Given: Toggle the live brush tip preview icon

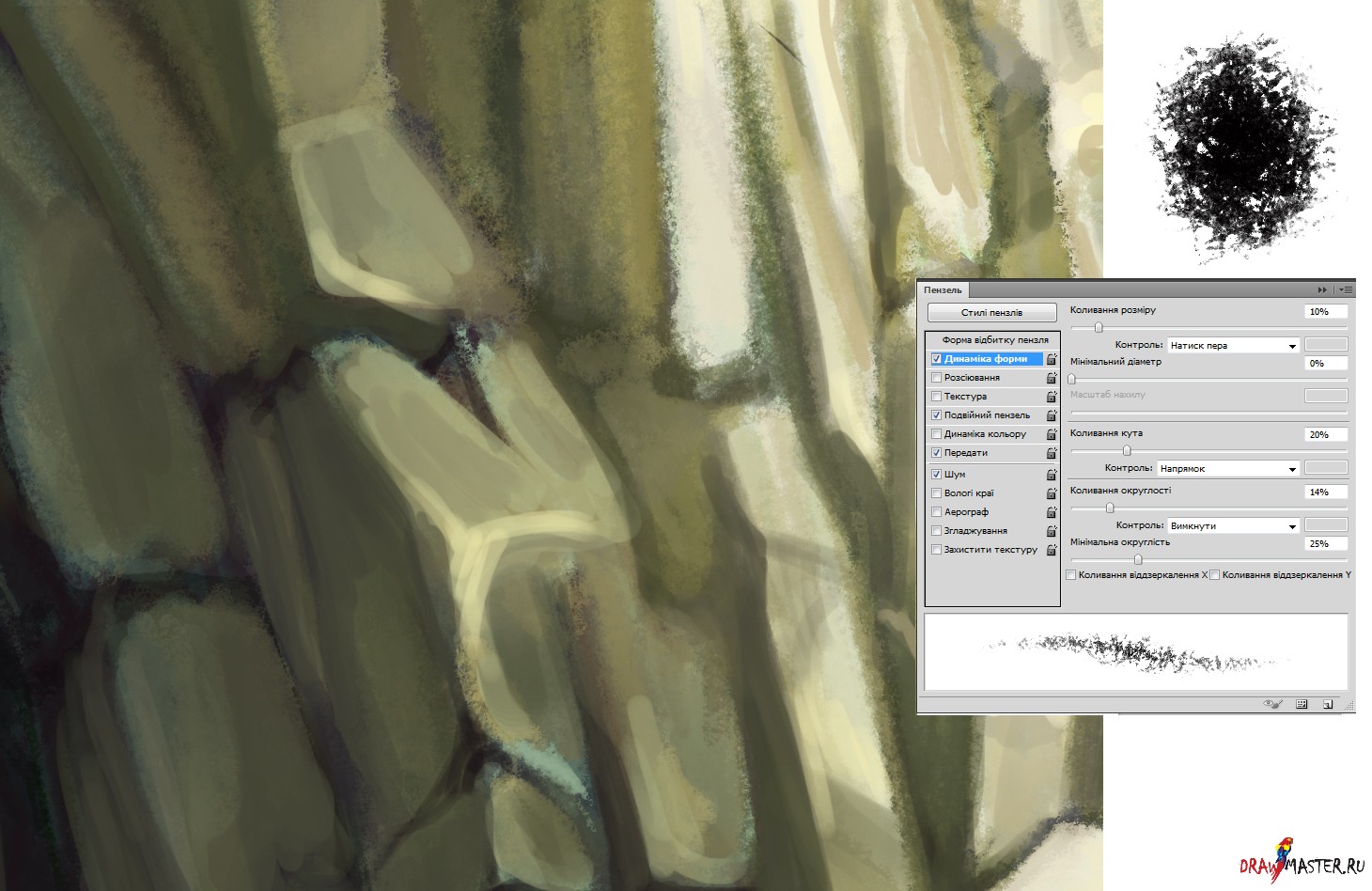Looking at the screenshot, I should 1274,703.
